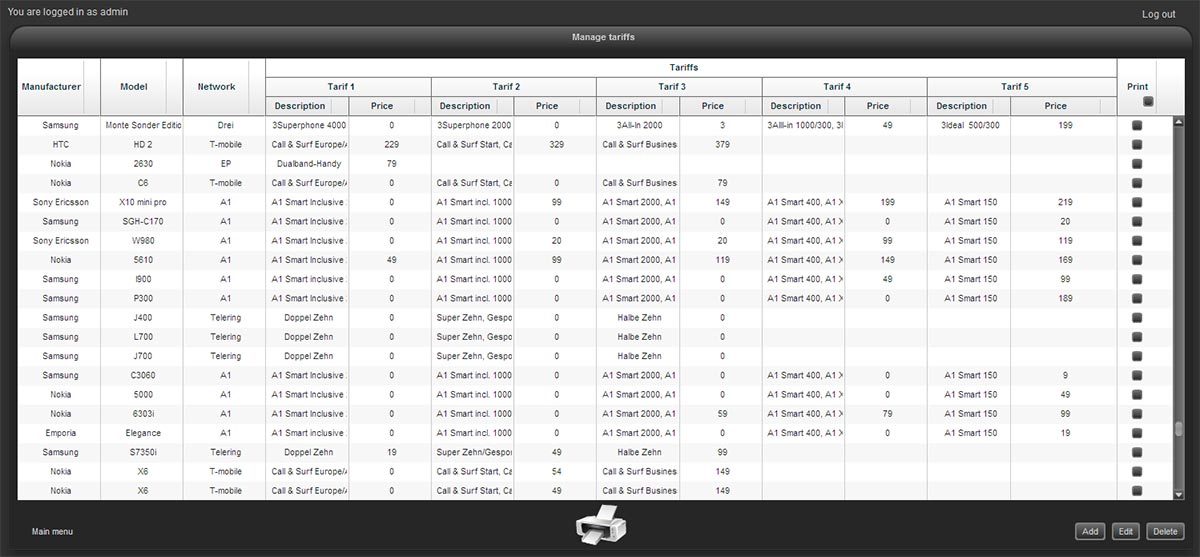Screen dimensions: 1200x557
Task: Click the Tarif 4 group header
Action: [x=845, y=87]
